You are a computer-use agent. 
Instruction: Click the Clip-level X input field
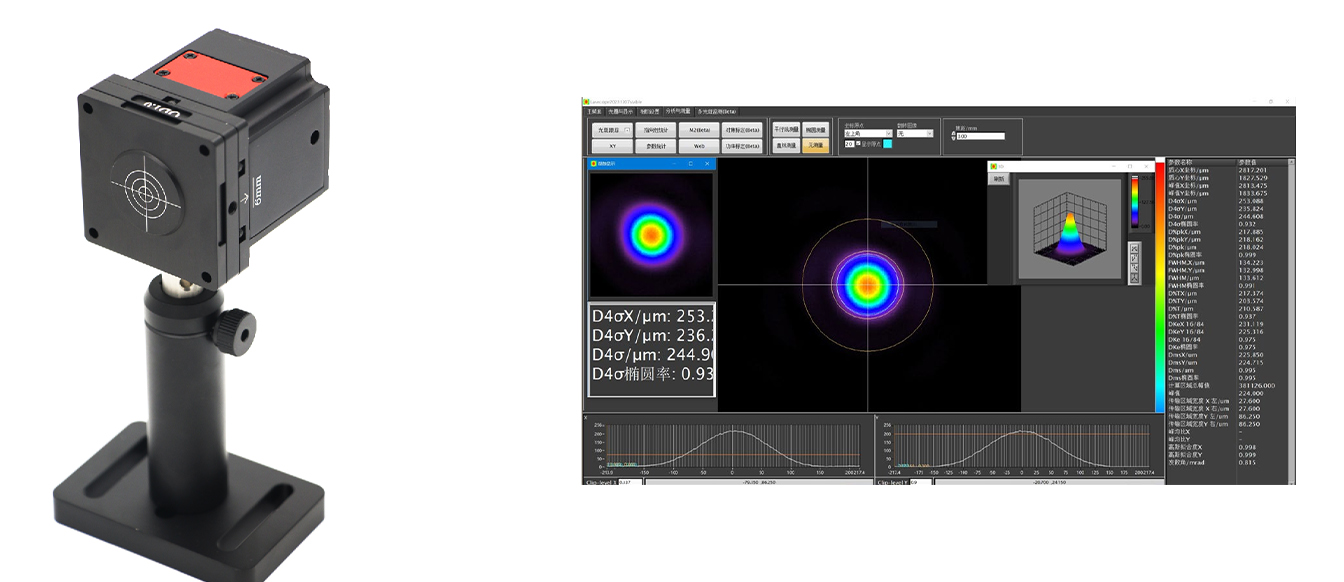pyautogui.click(x=630, y=482)
